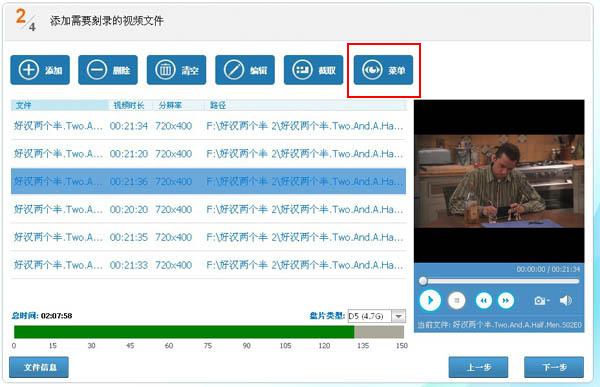The image size is (600, 387).
Task: Click the 当前文件 current file label
Action: tap(499, 325)
